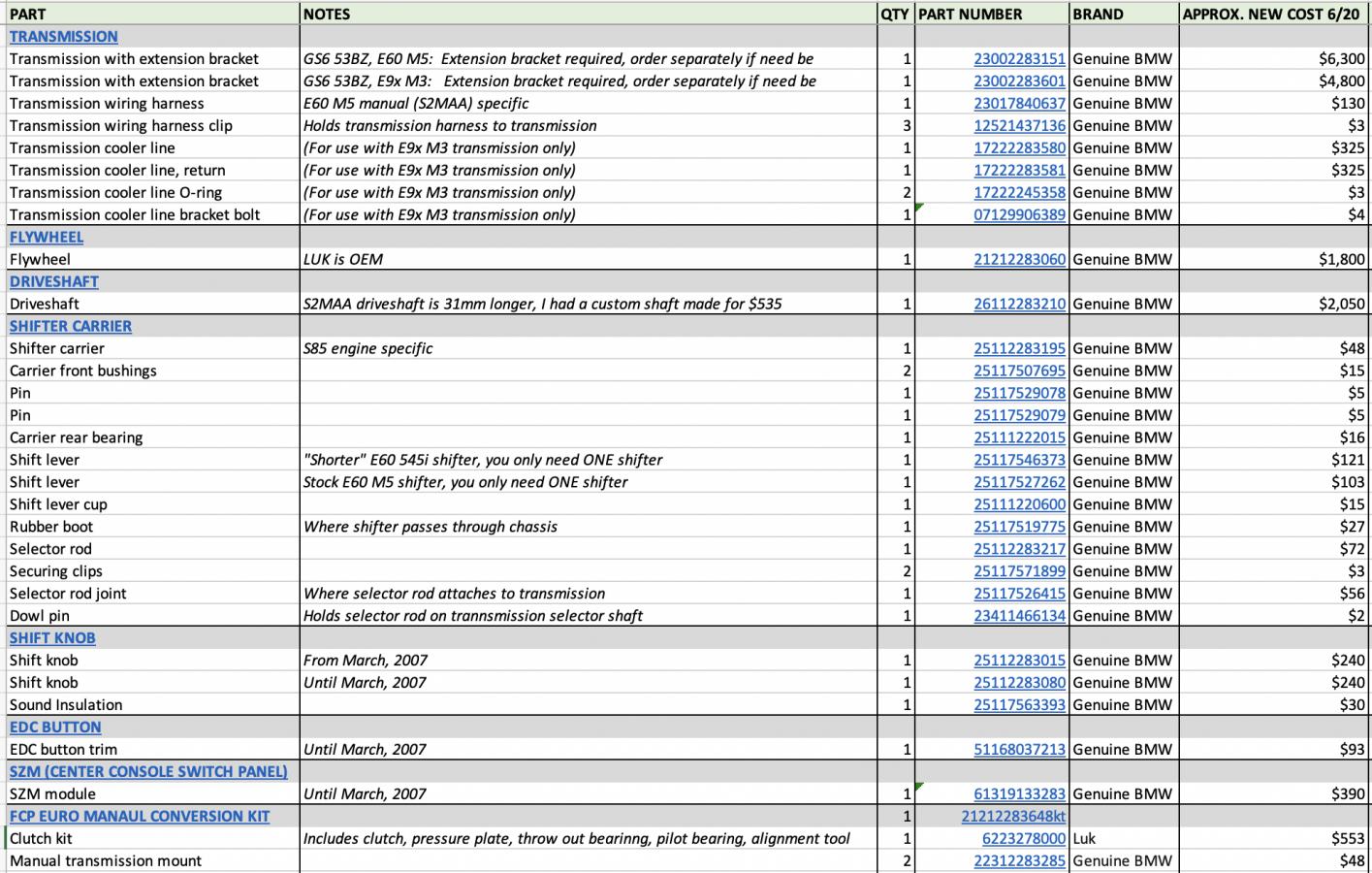Select the NOTES column header cell
This screenshot has height=873, width=1372.
point(588,15)
